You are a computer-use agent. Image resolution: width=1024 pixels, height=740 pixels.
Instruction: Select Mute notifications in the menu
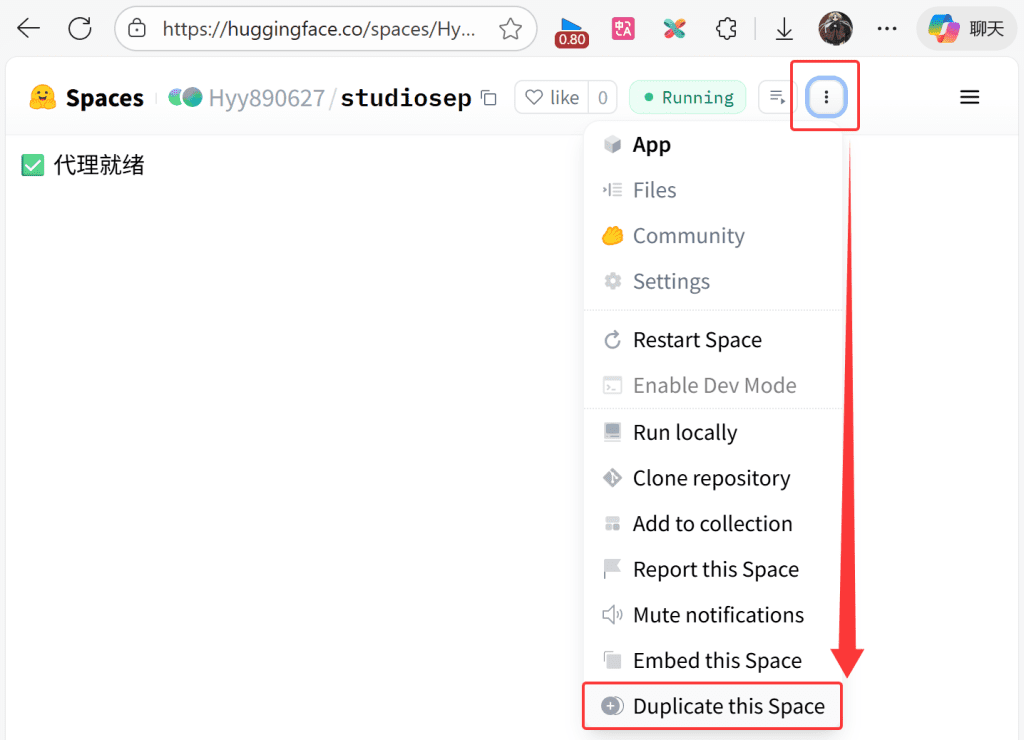717,615
